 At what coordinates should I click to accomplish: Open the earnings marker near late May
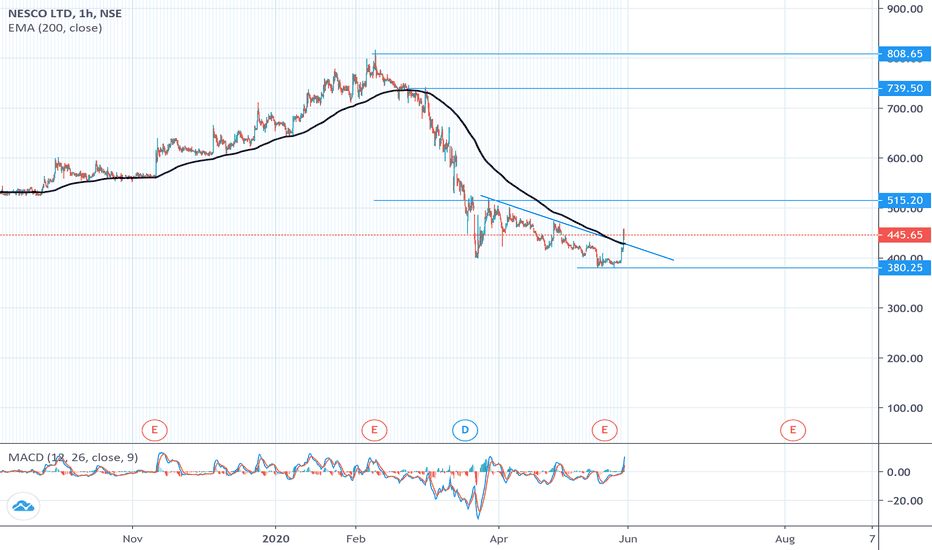pyautogui.click(x=604, y=429)
